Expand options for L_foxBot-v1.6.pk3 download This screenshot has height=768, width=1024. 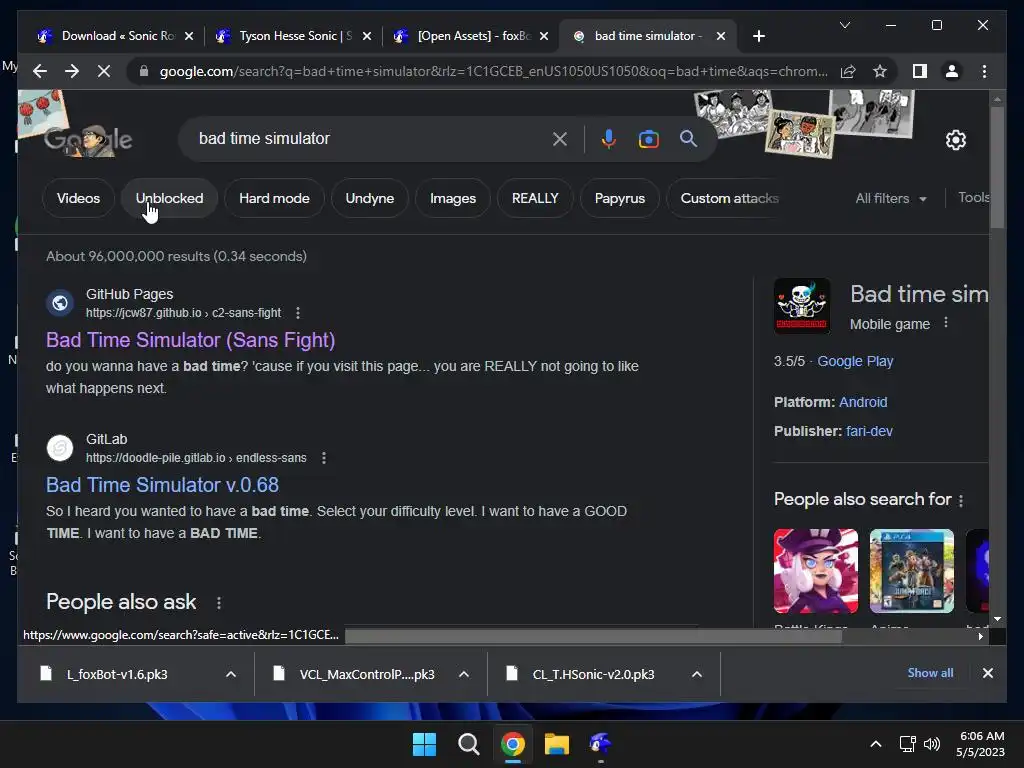(231, 674)
